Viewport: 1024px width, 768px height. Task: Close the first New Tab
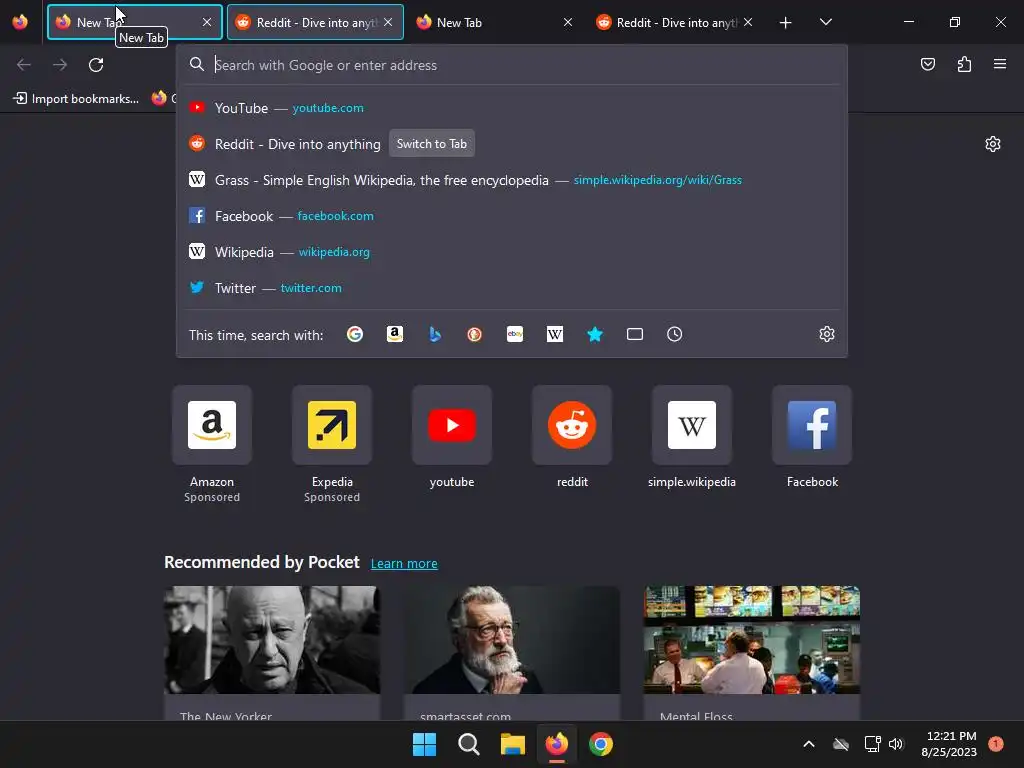(207, 22)
